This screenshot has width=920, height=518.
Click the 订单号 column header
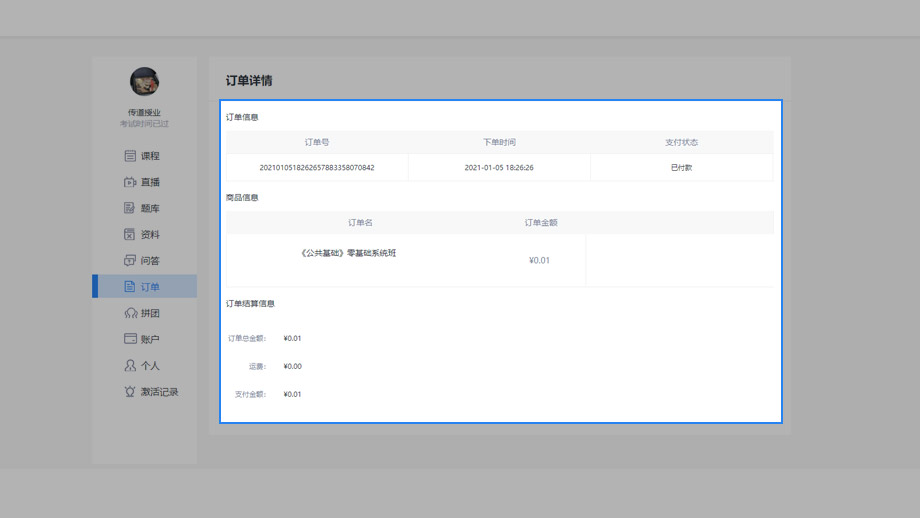tap(317, 142)
